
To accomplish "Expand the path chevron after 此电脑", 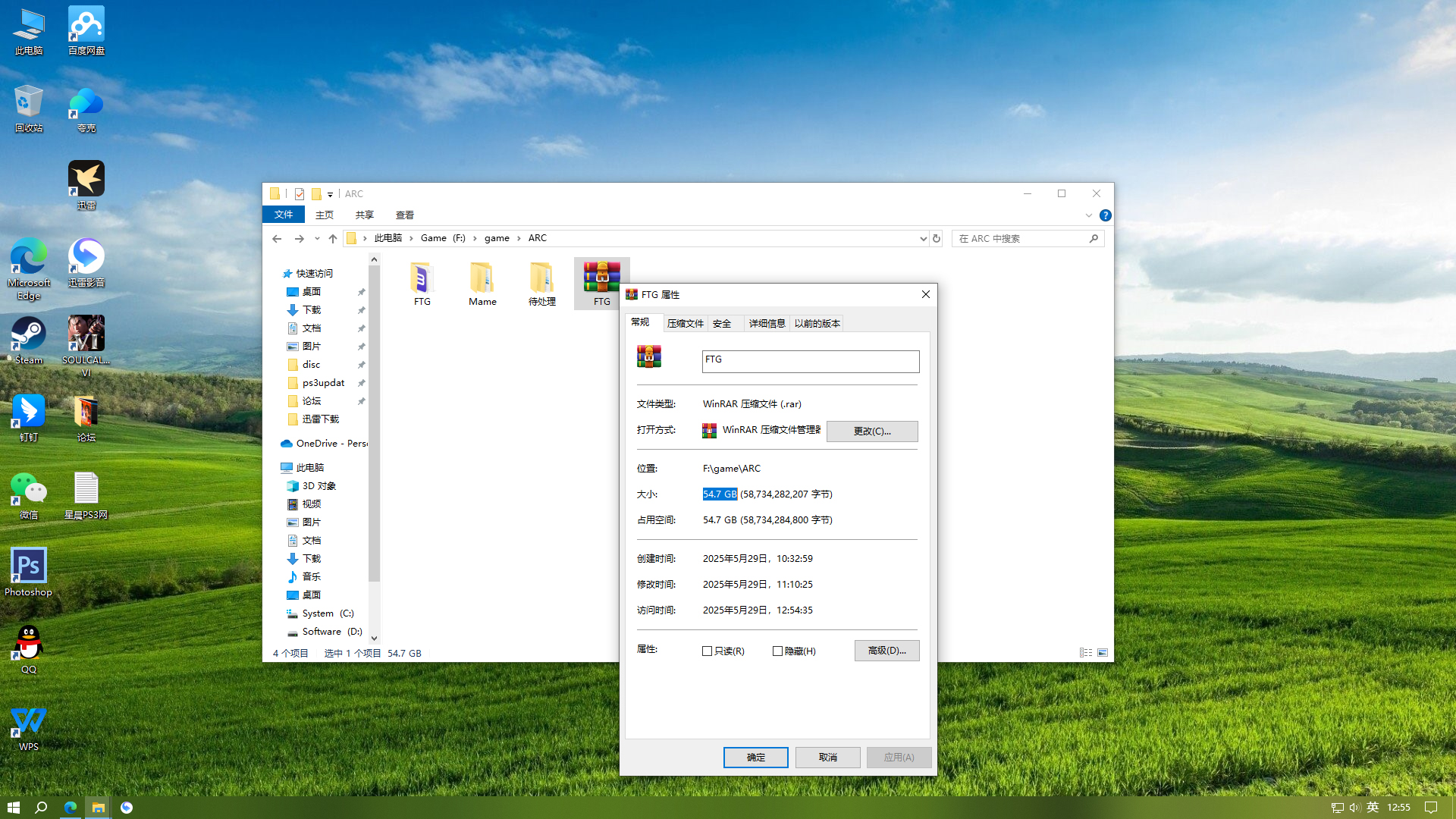I will click(x=411, y=238).
